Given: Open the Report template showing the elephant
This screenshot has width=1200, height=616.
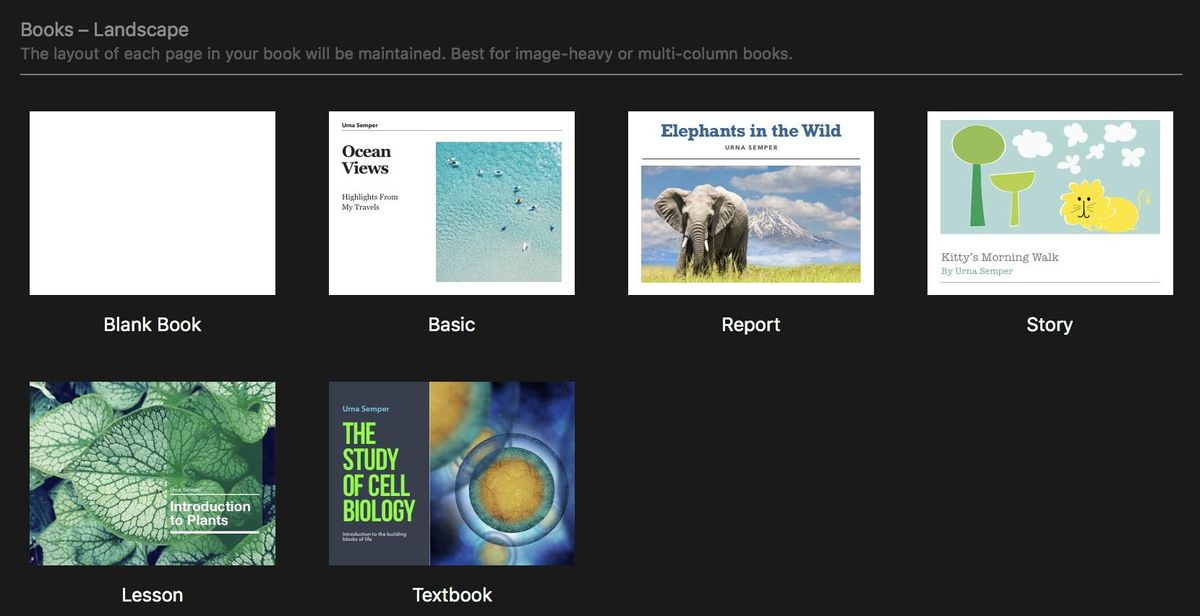Looking at the screenshot, I should (x=750, y=202).
